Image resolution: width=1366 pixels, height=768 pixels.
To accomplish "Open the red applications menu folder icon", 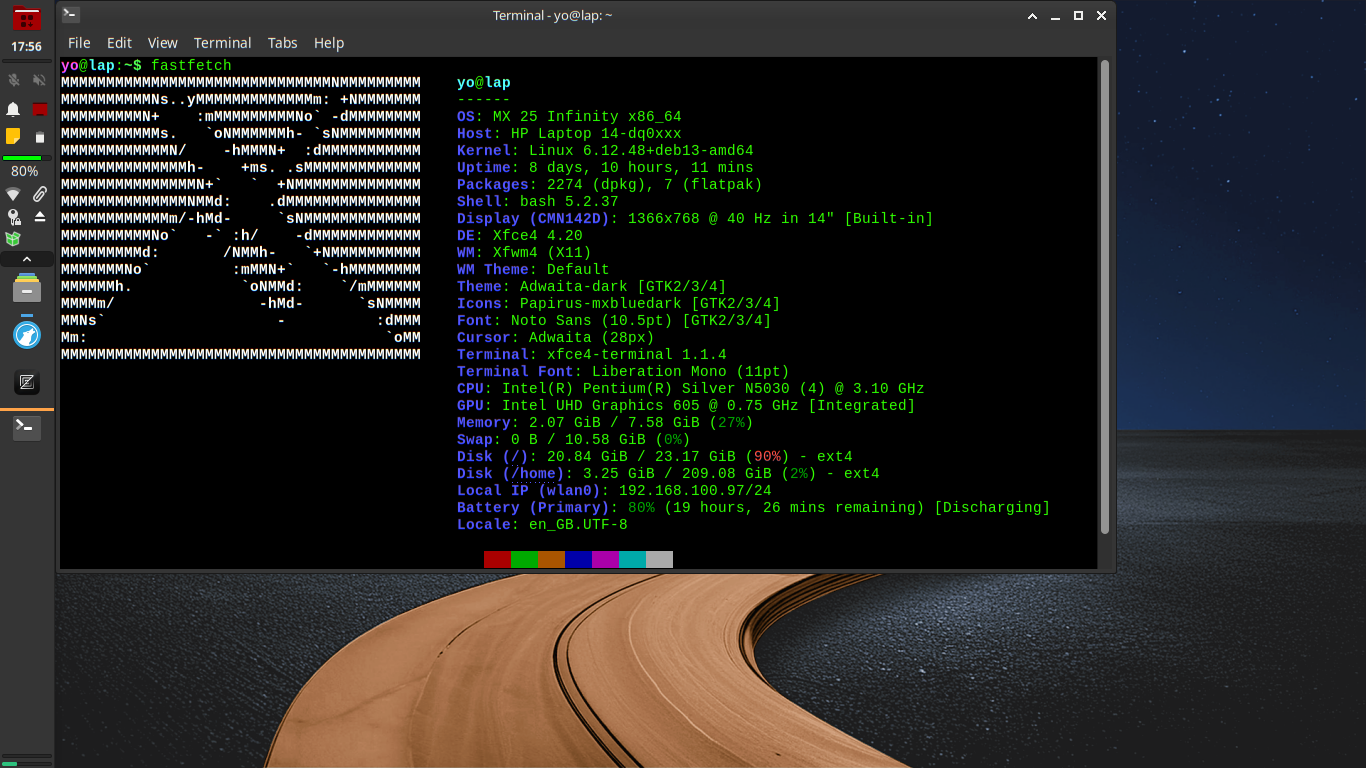I will [27, 19].
